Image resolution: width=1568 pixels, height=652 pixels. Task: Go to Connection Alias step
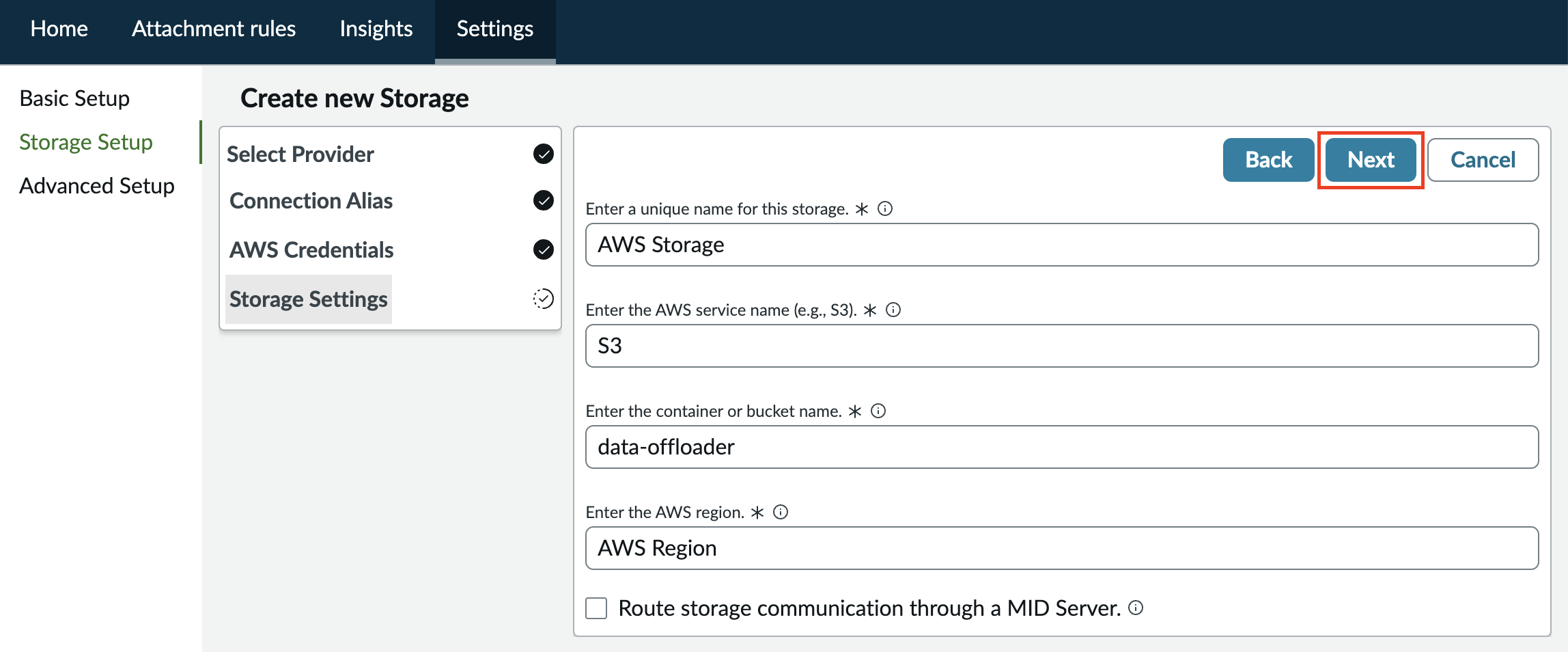point(311,200)
